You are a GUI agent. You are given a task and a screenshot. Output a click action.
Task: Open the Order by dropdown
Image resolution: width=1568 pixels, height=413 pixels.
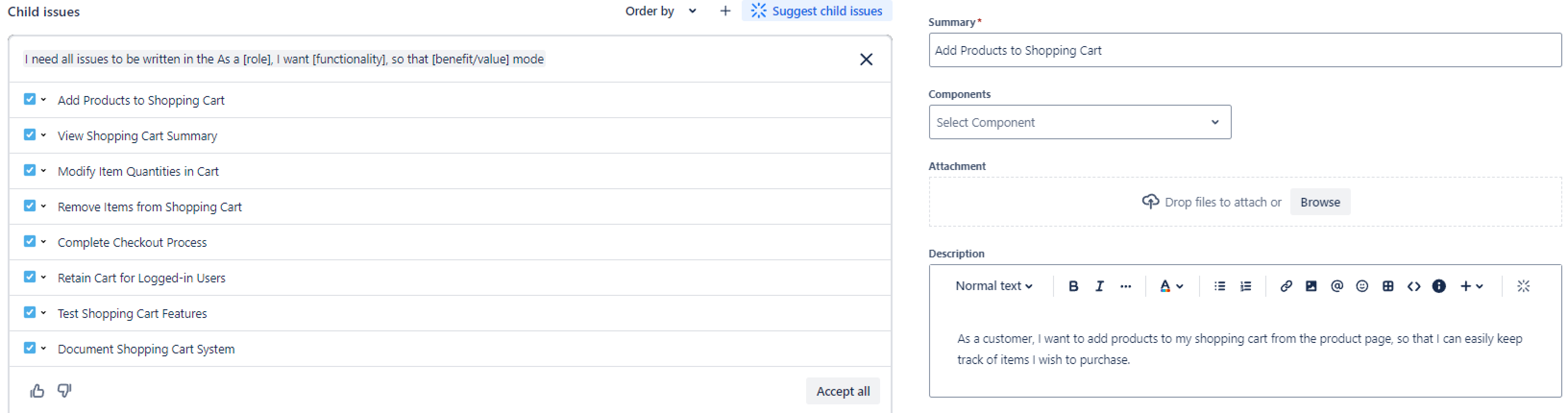(660, 11)
